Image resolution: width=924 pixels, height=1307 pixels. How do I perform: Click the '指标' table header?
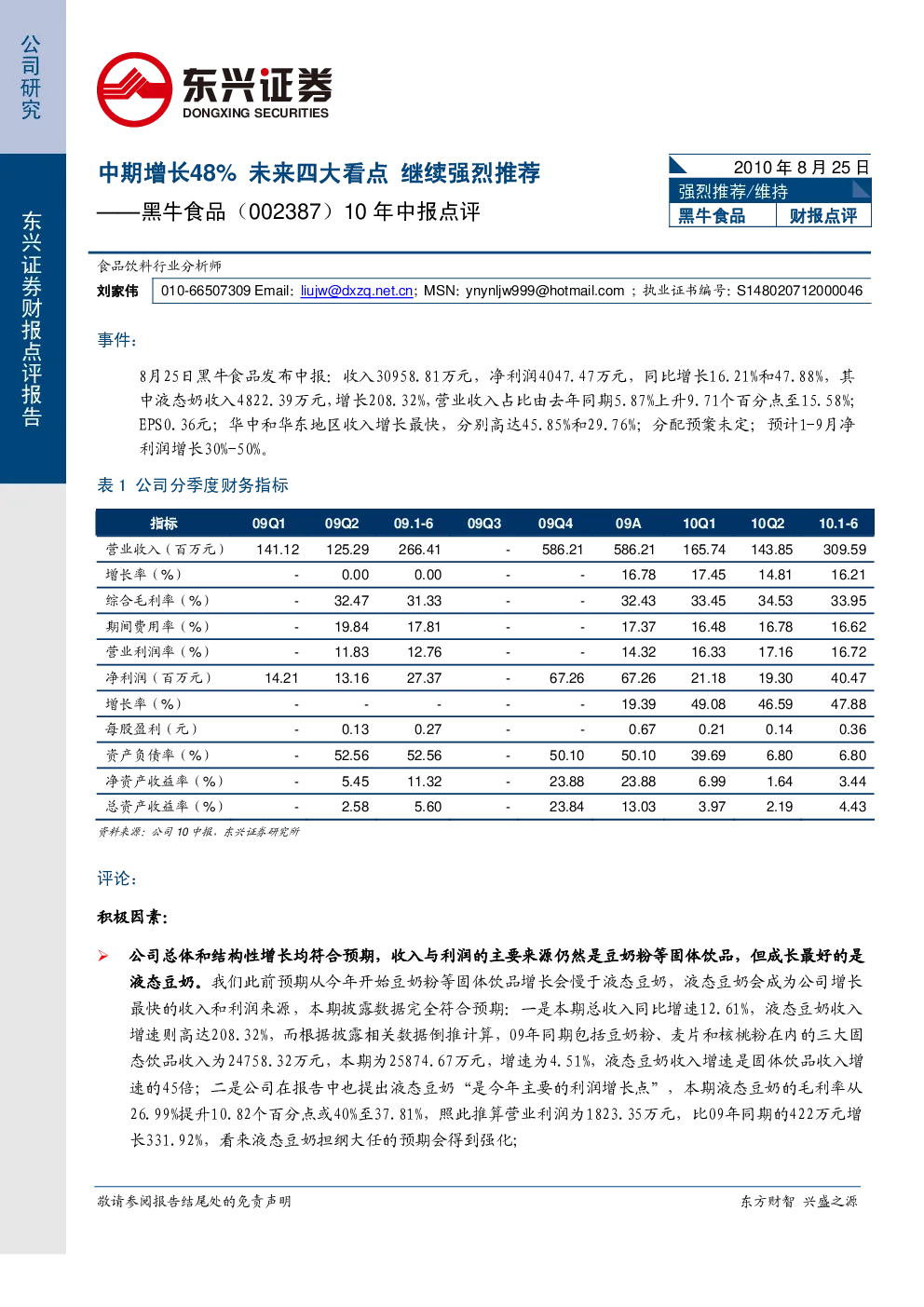tap(164, 524)
